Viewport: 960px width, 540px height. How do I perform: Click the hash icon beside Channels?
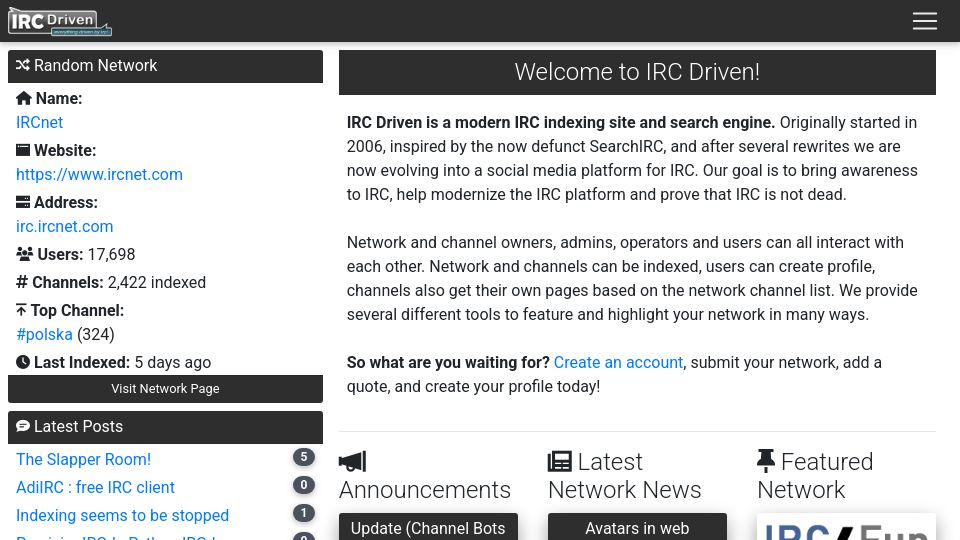(x=22, y=282)
